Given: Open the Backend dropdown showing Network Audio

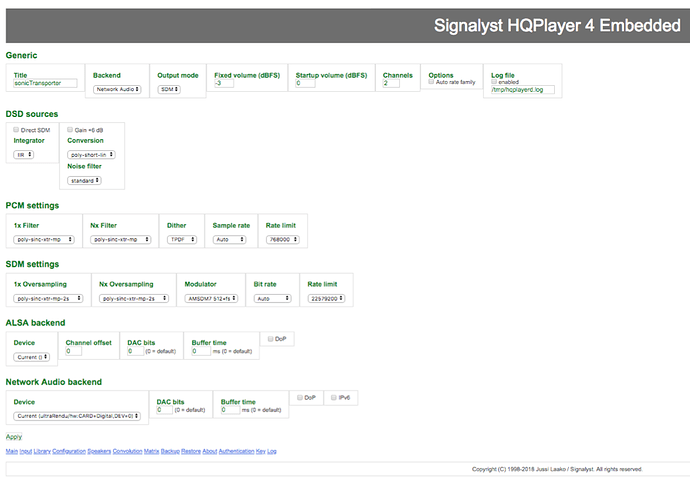Looking at the screenshot, I should click(117, 89).
